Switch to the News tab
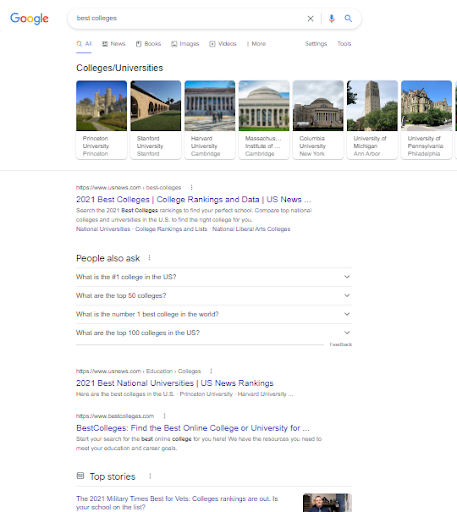This screenshot has width=457, height=512. tap(114, 44)
